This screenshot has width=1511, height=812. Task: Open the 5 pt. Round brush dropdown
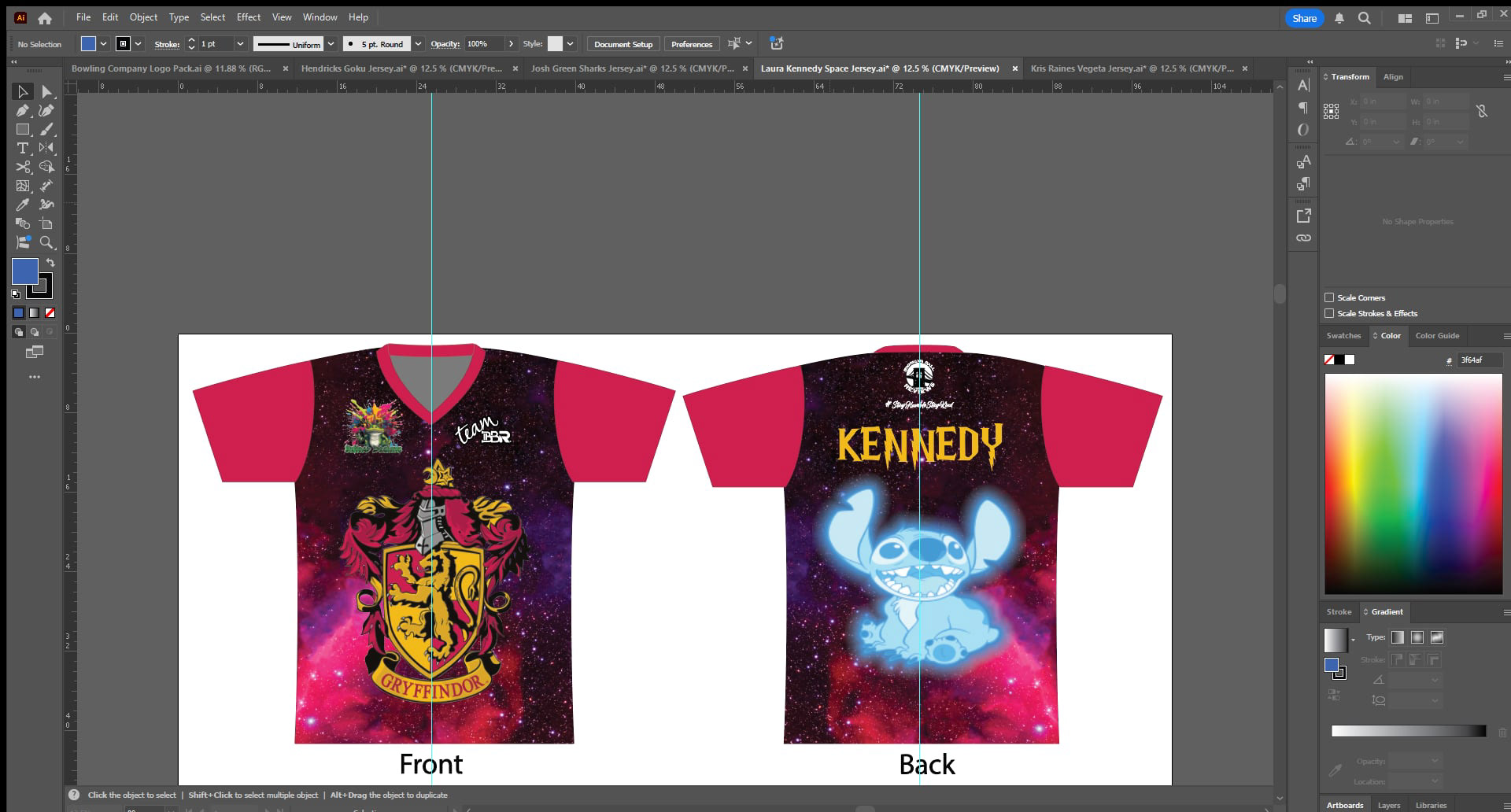pos(418,44)
